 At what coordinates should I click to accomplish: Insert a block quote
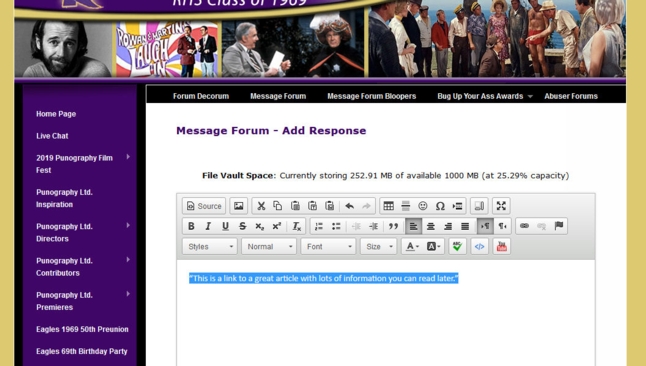pos(393,226)
